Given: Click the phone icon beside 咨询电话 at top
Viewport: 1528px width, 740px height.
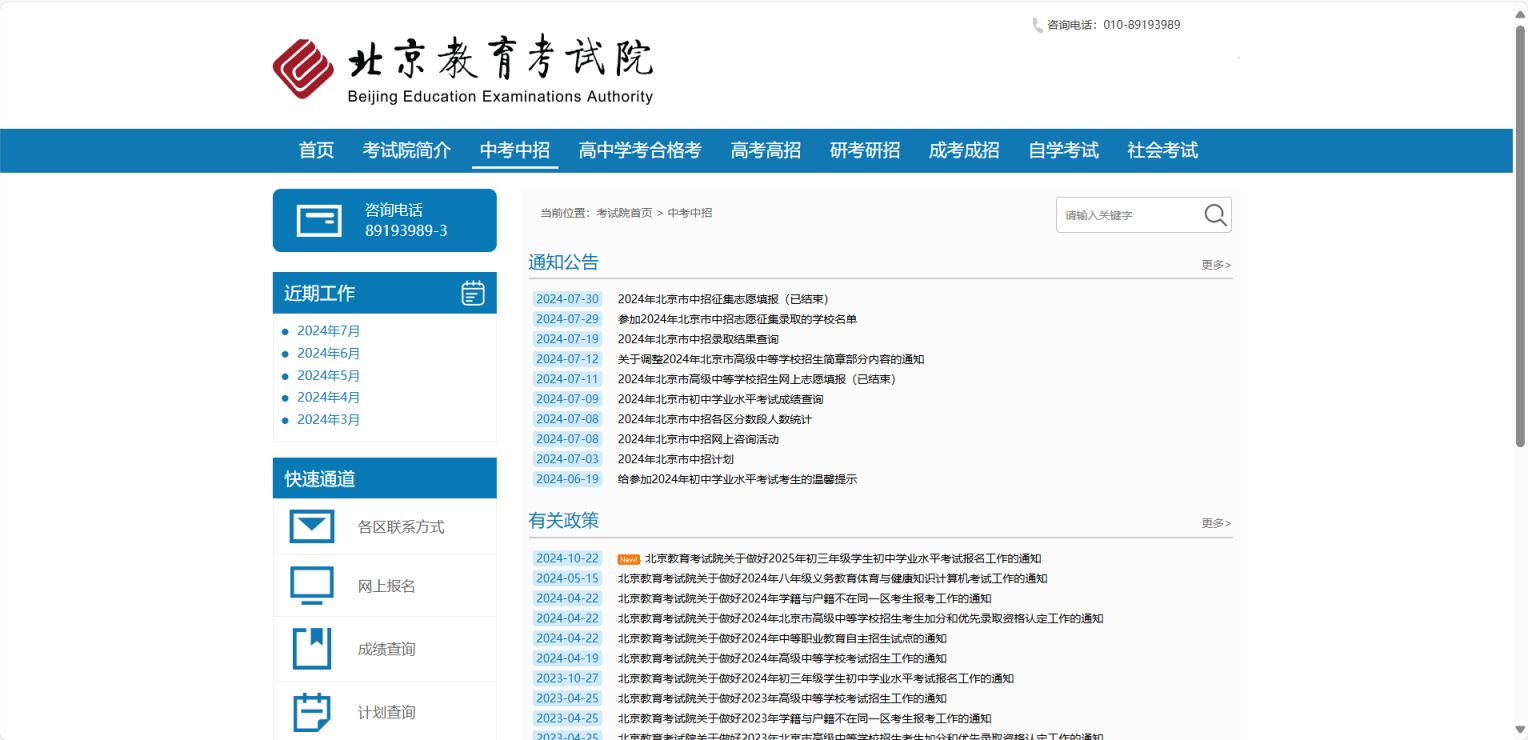Looking at the screenshot, I should [x=1038, y=25].
